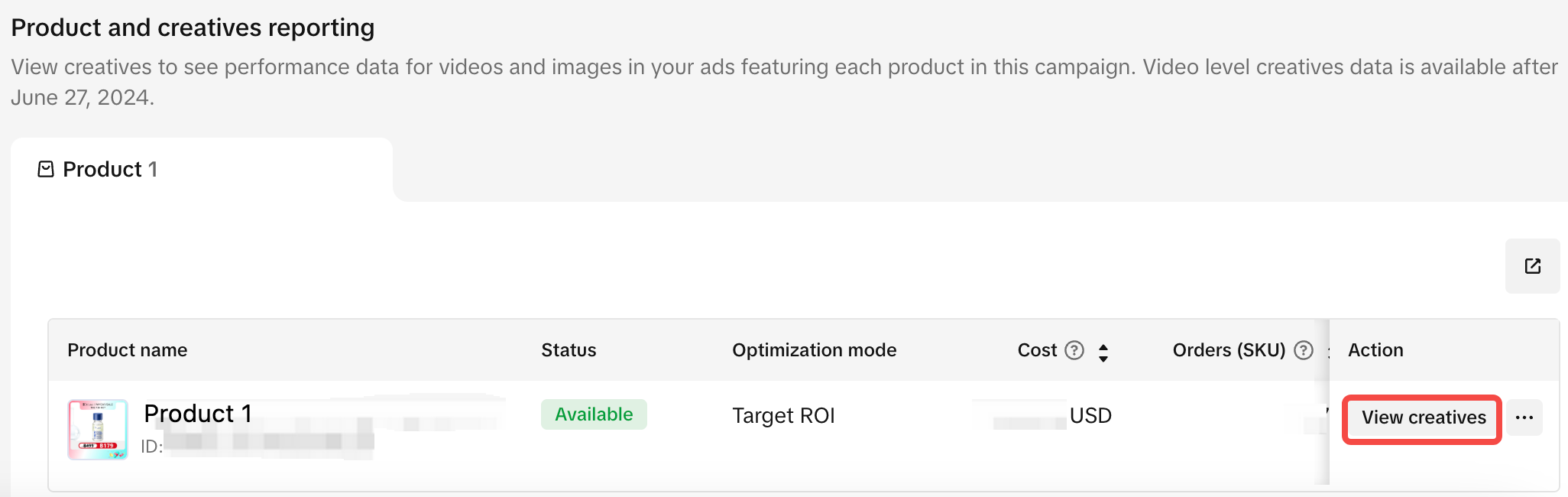Click the shopping bag icon on Product 1 tab
This screenshot has height=497, width=1568.
(x=46, y=169)
